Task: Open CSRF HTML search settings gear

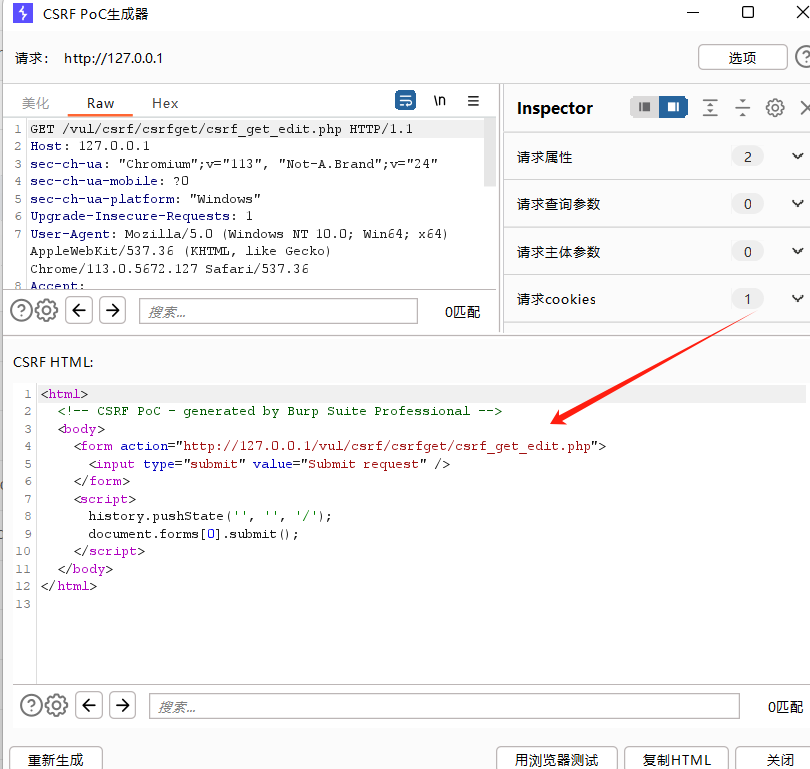Action: [x=56, y=705]
